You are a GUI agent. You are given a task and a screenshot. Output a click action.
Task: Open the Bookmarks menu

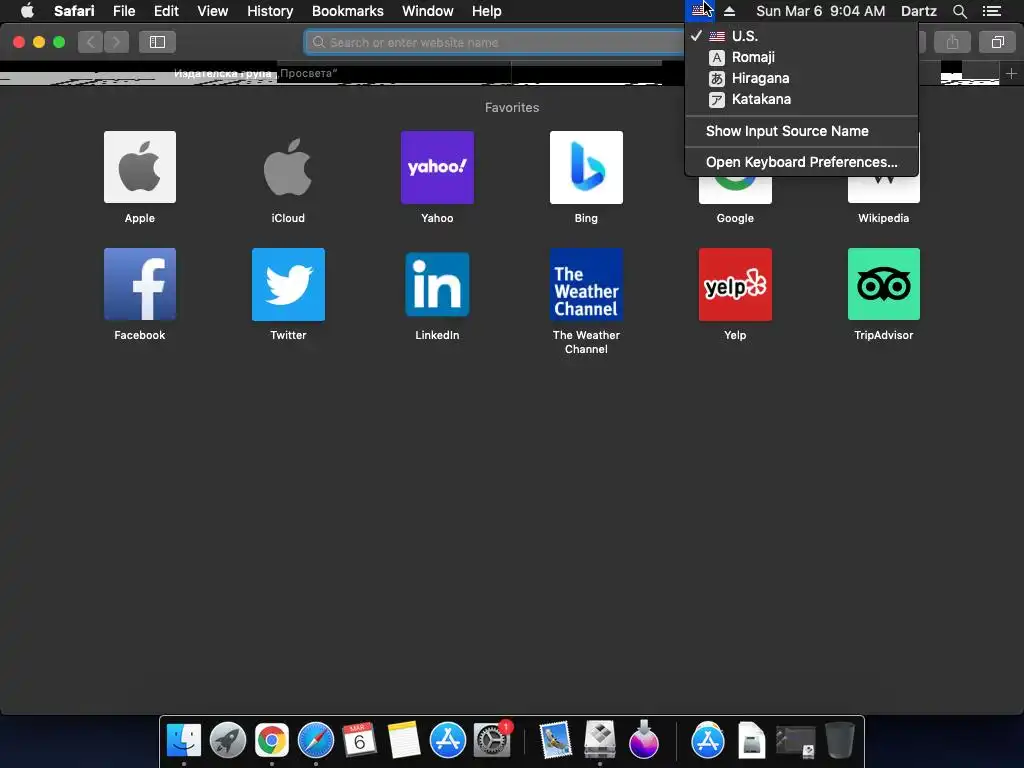[x=347, y=11]
